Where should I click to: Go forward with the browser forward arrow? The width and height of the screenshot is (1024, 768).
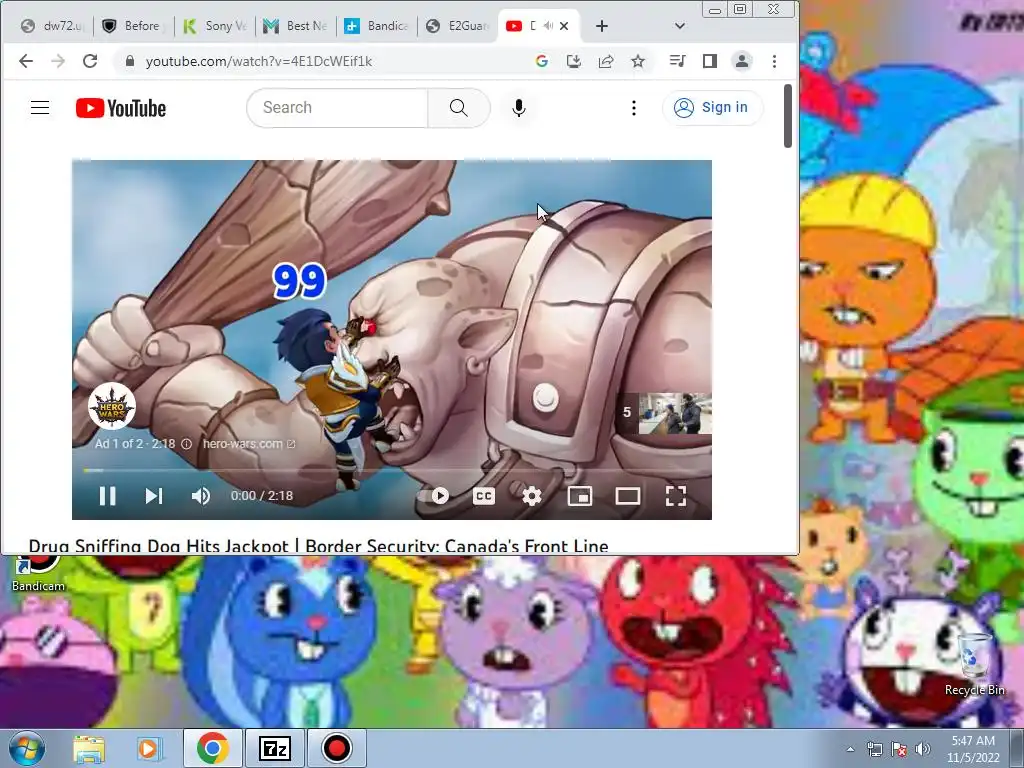coord(58,61)
